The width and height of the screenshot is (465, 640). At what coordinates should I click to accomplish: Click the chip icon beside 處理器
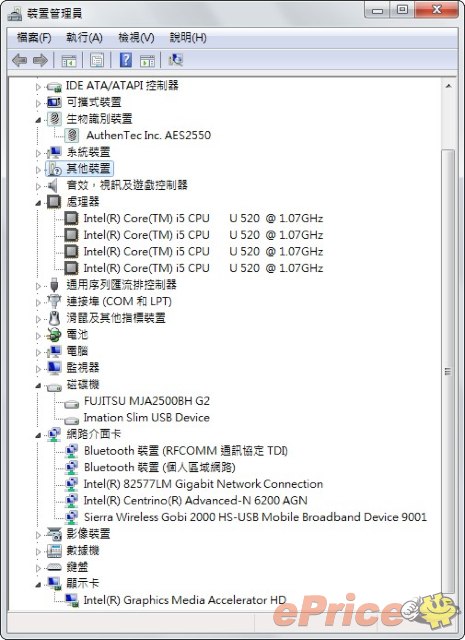point(54,202)
